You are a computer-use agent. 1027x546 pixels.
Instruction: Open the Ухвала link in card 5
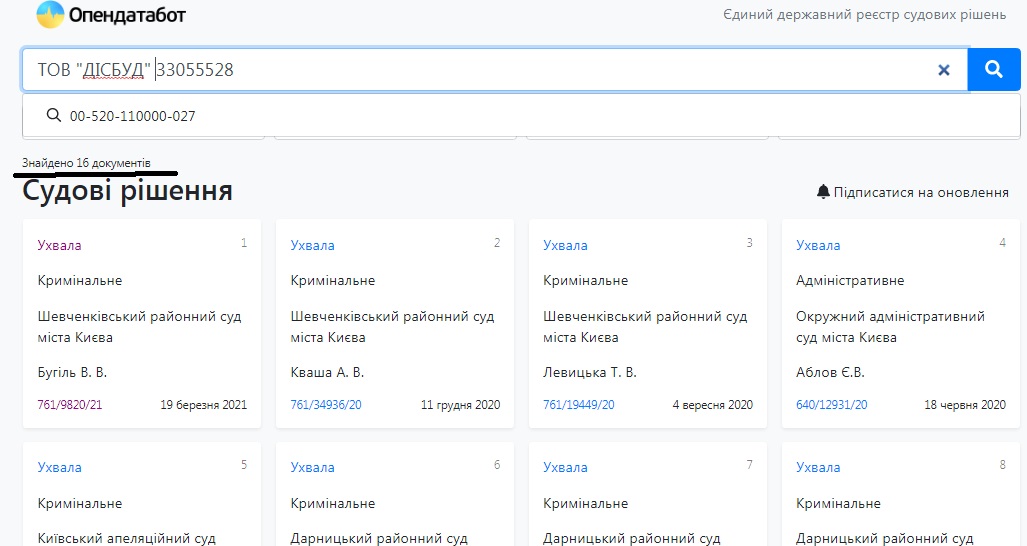(59, 467)
